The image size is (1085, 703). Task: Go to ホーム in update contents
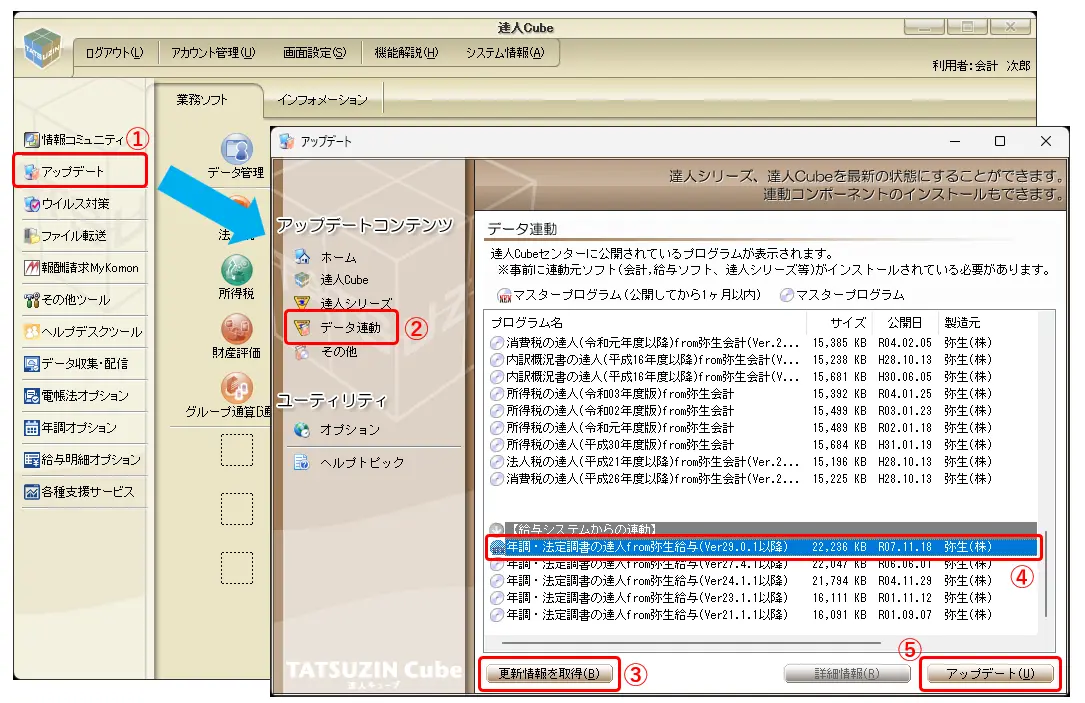(338, 257)
